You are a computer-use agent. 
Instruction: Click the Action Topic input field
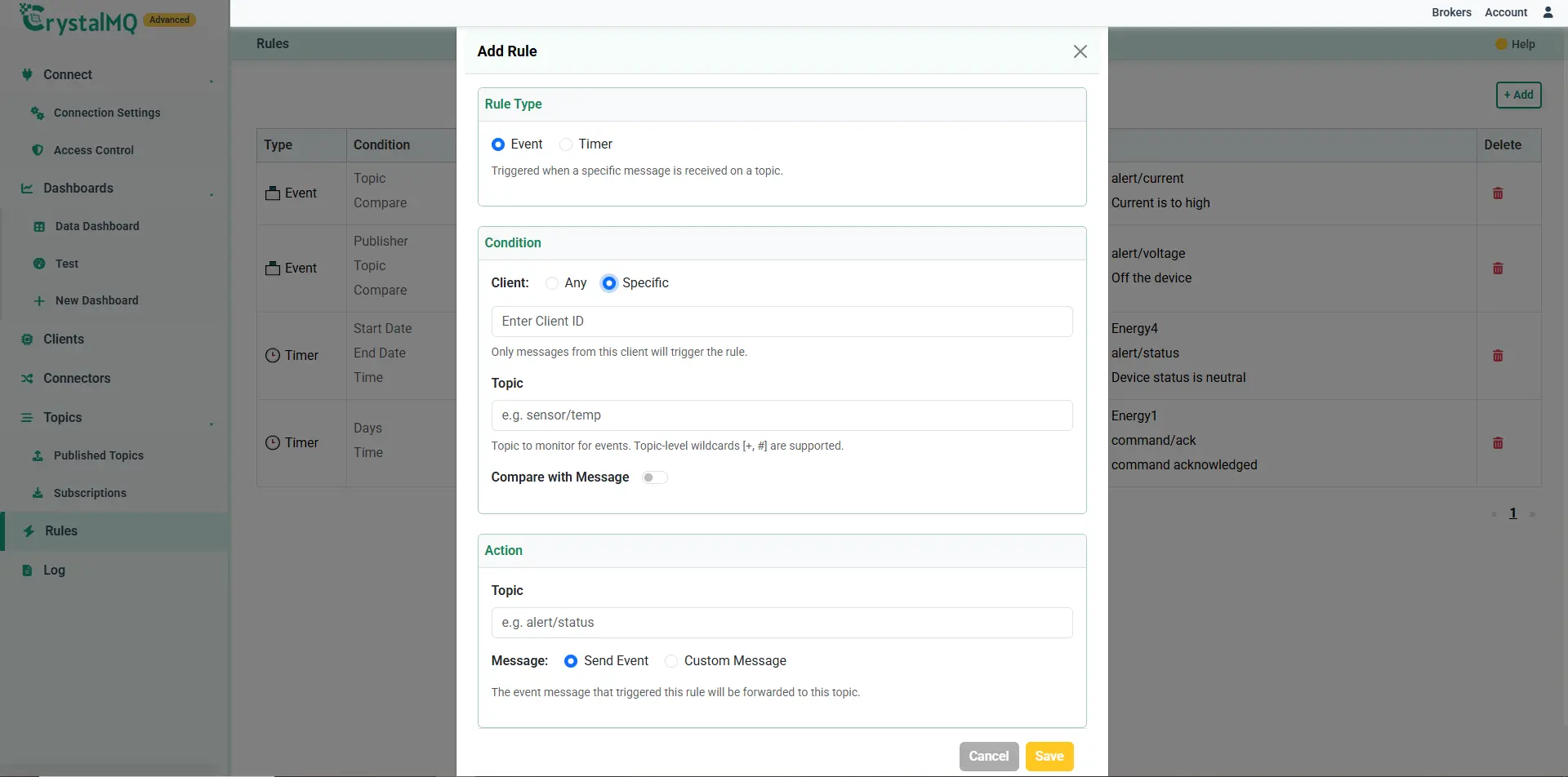point(782,623)
